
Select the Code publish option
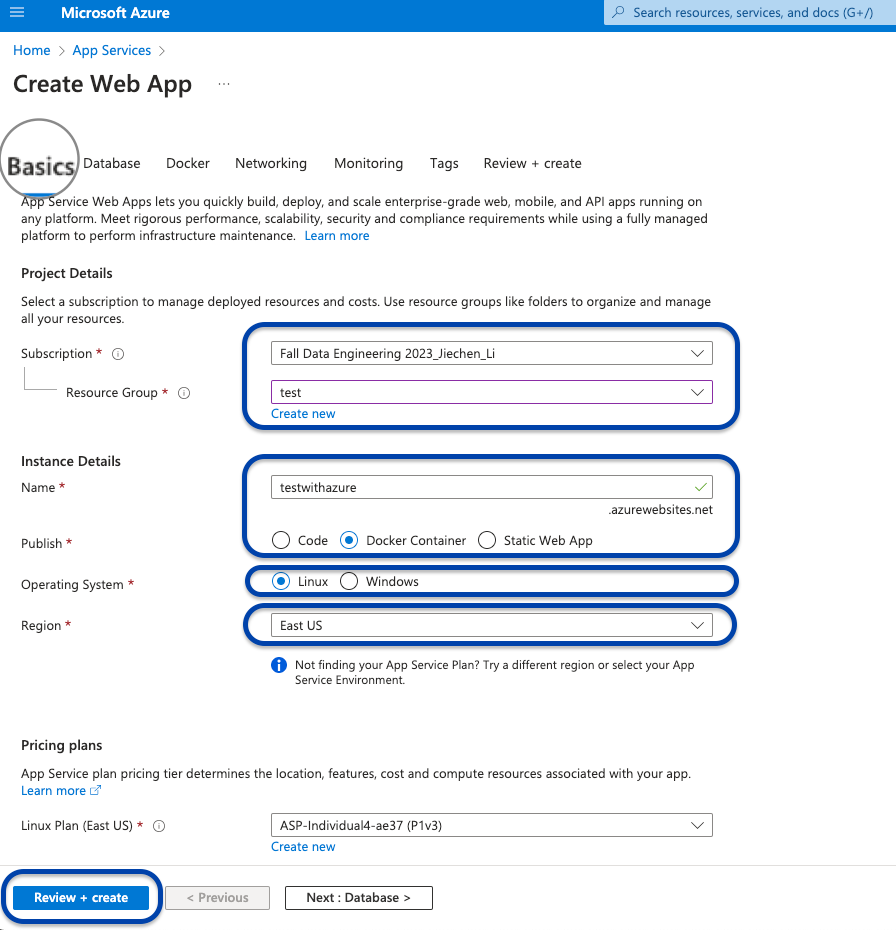[280, 540]
